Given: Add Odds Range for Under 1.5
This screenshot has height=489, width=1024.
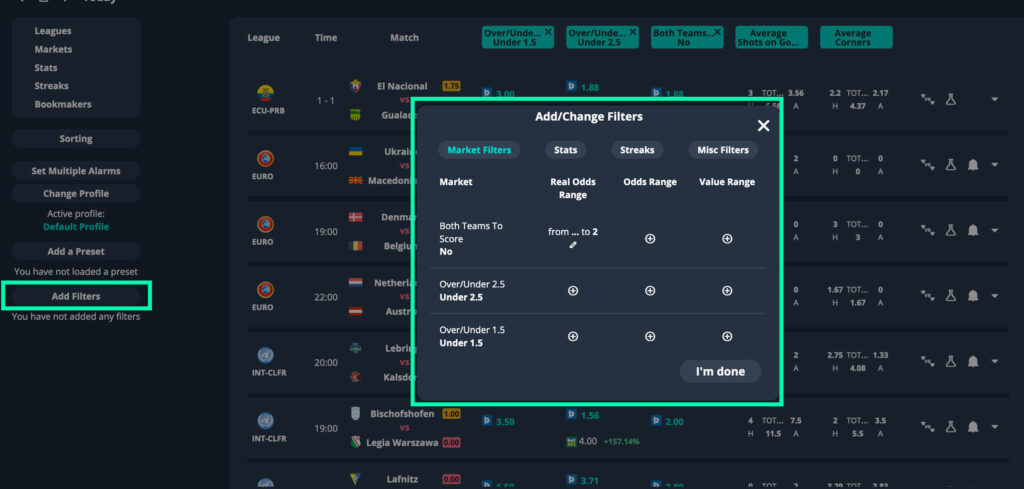Looking at the screenshot, I should coord(650,336).
